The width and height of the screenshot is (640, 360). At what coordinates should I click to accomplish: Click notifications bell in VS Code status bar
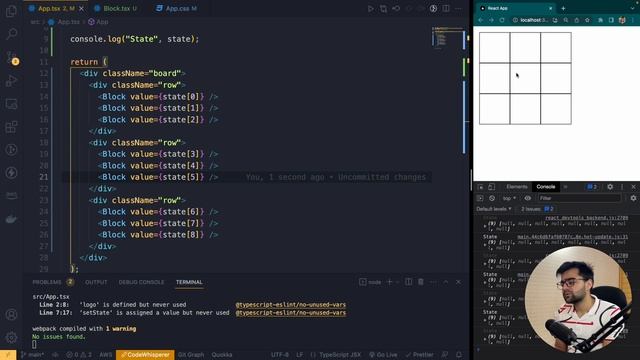pyautogui.click(x=458, y=355)
